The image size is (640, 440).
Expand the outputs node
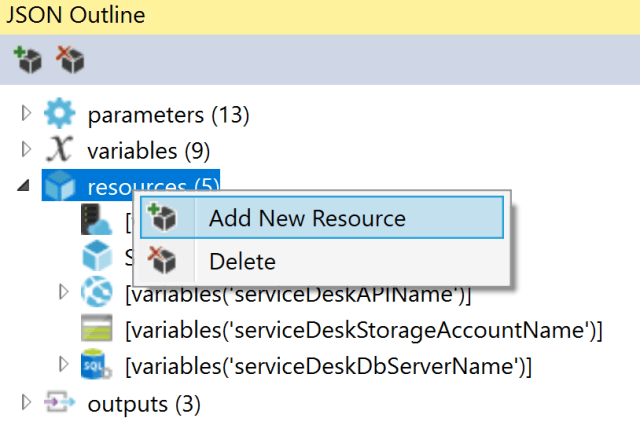click(x=27, y=403)
